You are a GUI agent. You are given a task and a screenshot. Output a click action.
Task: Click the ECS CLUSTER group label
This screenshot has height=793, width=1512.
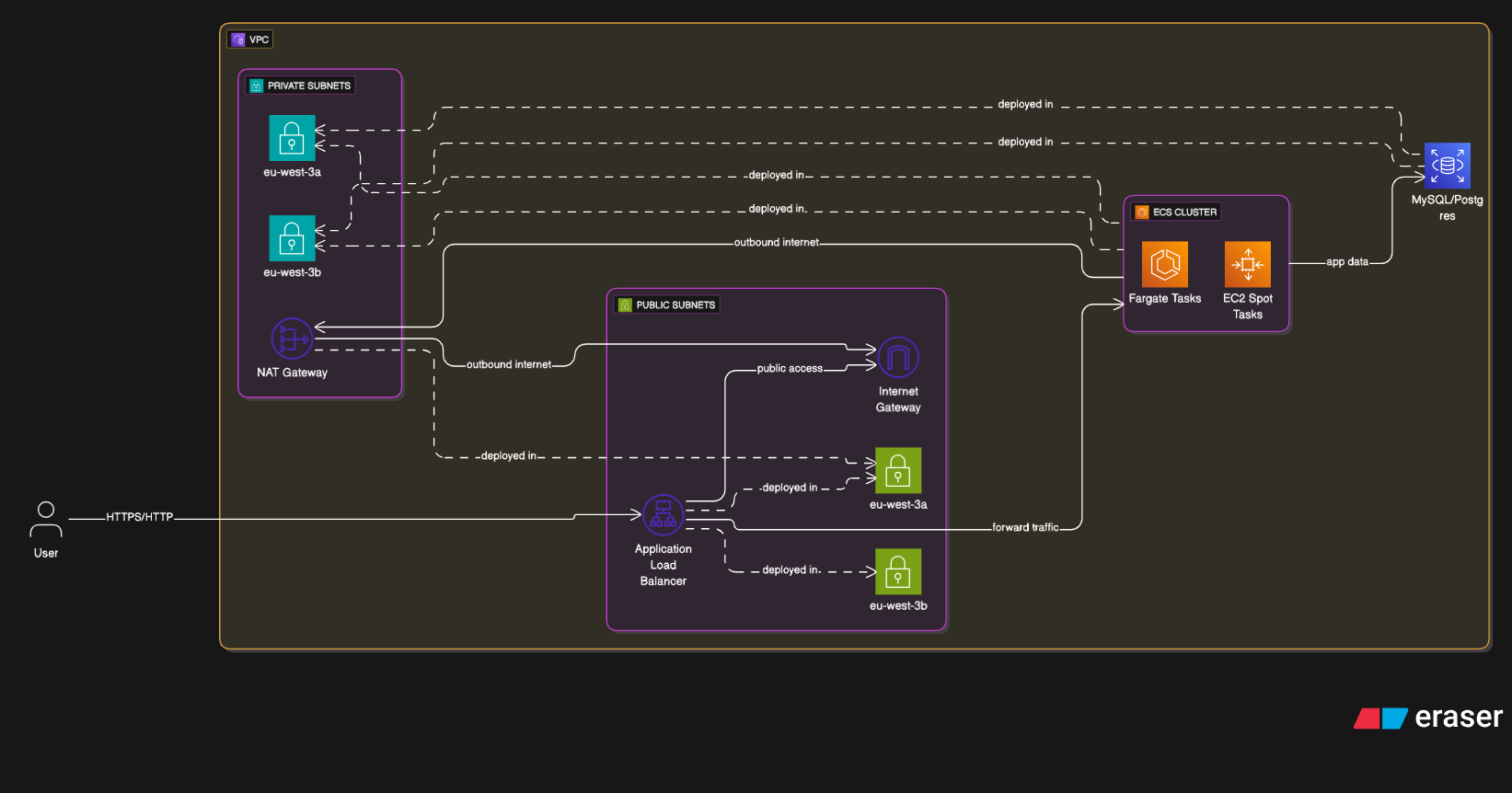(1176, 212)
